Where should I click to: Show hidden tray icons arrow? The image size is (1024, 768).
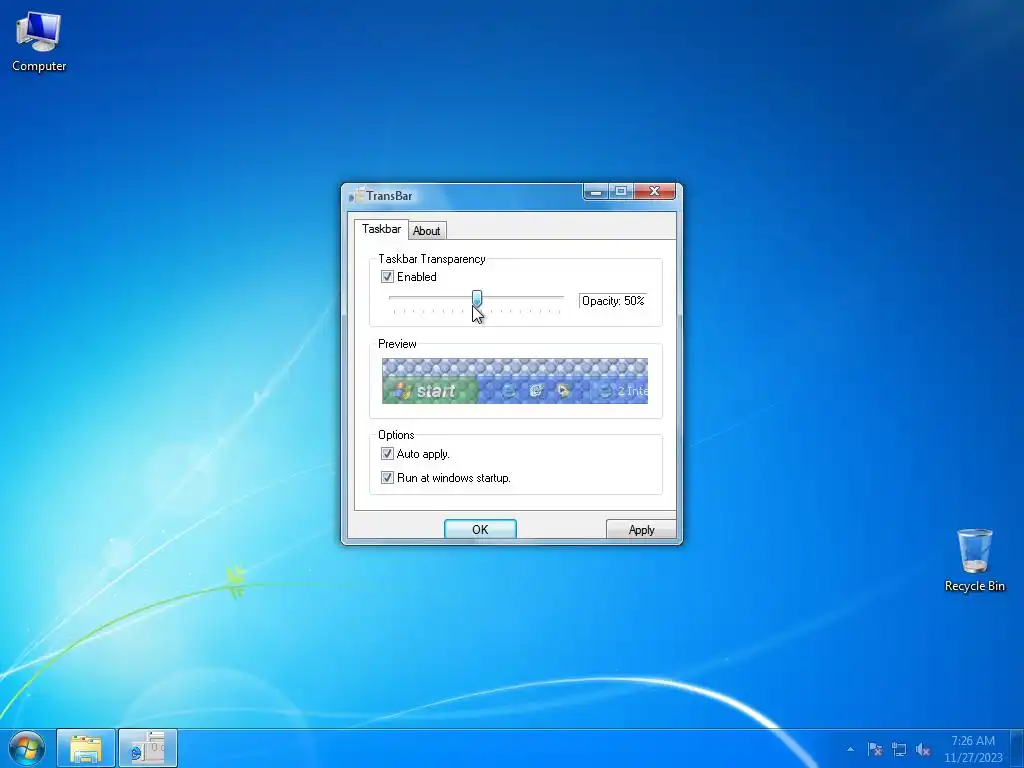(x=850, y=749)
